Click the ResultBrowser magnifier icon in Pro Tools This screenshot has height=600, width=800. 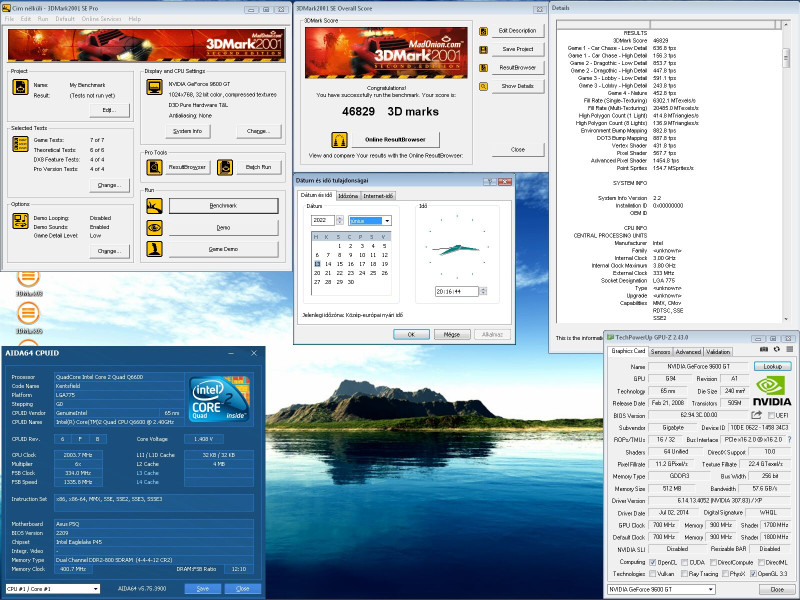[153, 167]
